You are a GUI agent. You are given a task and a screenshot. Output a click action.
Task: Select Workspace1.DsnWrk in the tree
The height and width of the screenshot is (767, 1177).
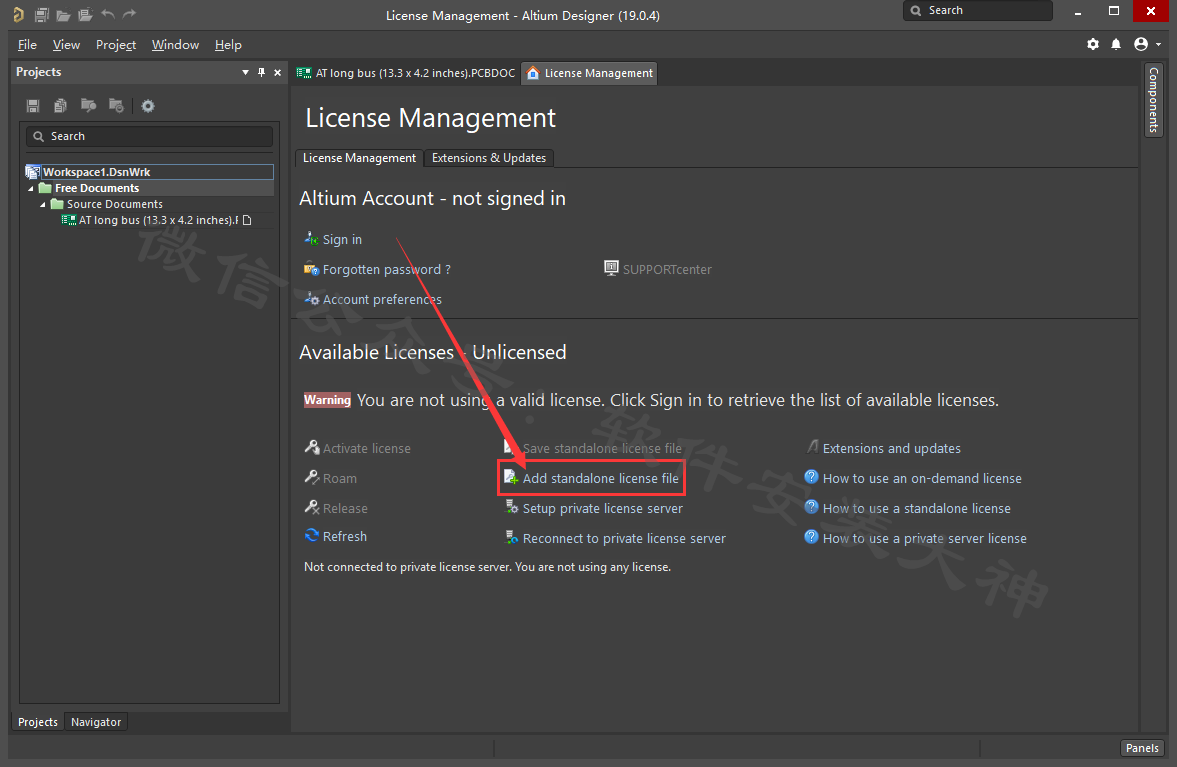click(149, 172)
